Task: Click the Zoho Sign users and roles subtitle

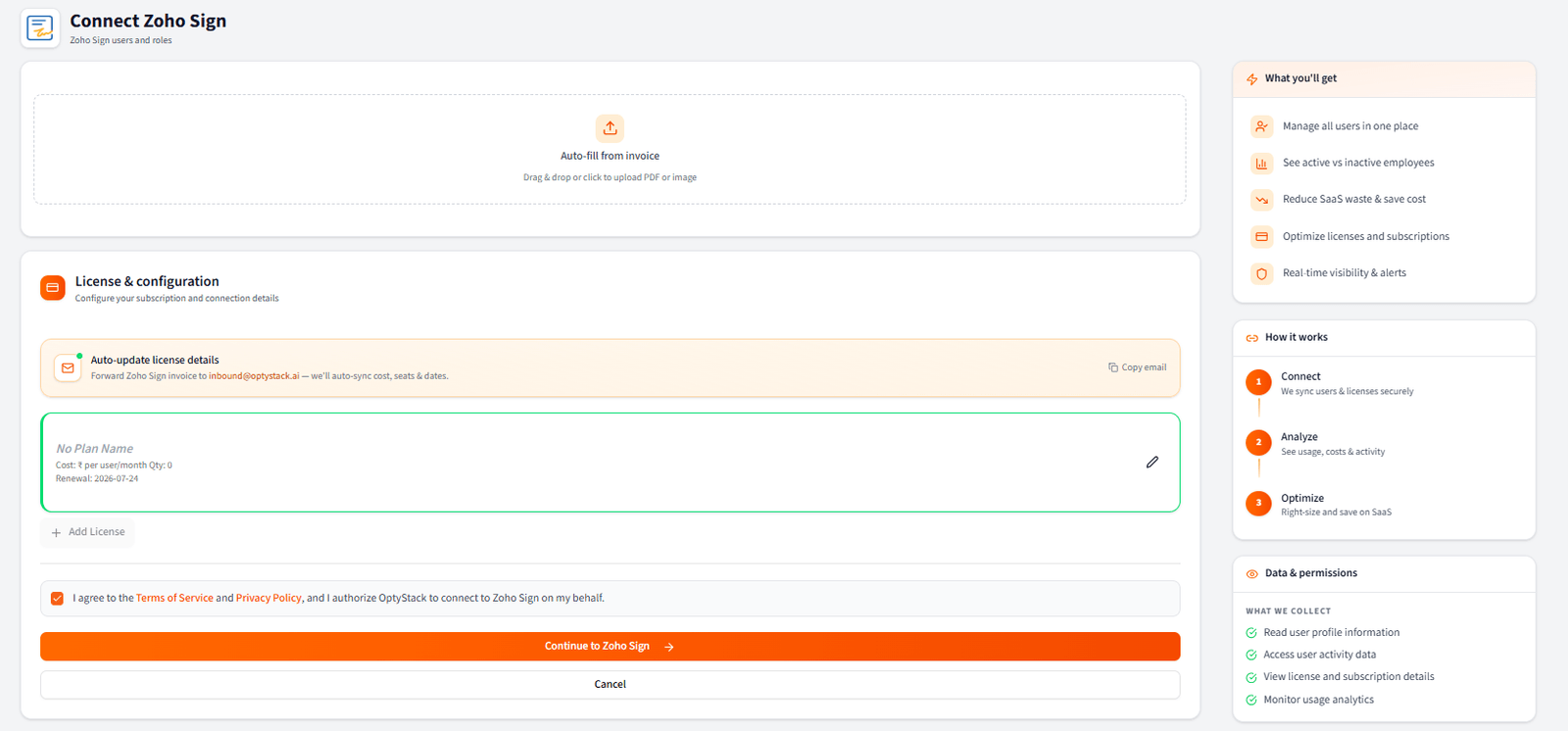Action: (121, 40)
